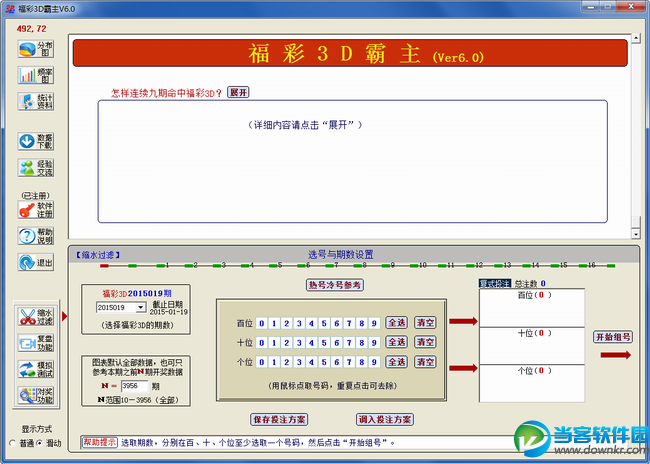Open 模拟测试 simulation test

pyautogui.click(x=36, y=369)
